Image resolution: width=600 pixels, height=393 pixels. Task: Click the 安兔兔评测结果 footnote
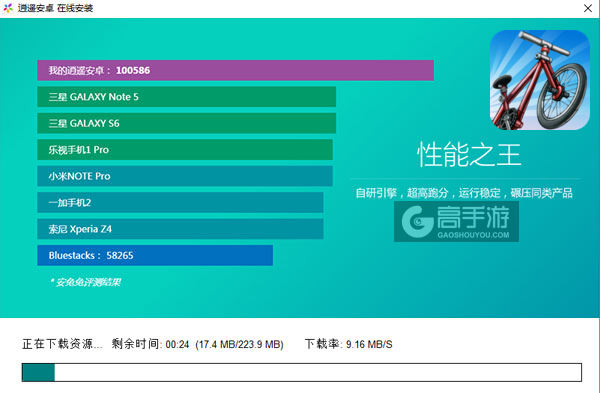pos(85,282)
